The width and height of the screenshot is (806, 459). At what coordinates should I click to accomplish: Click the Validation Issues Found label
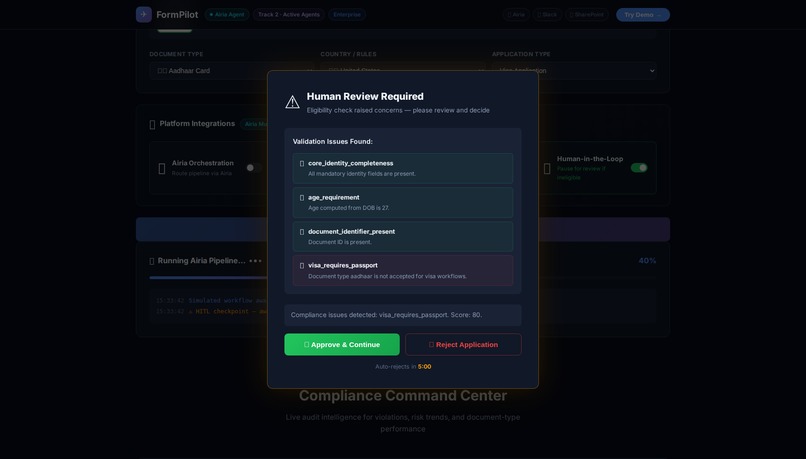click(333, 141)
